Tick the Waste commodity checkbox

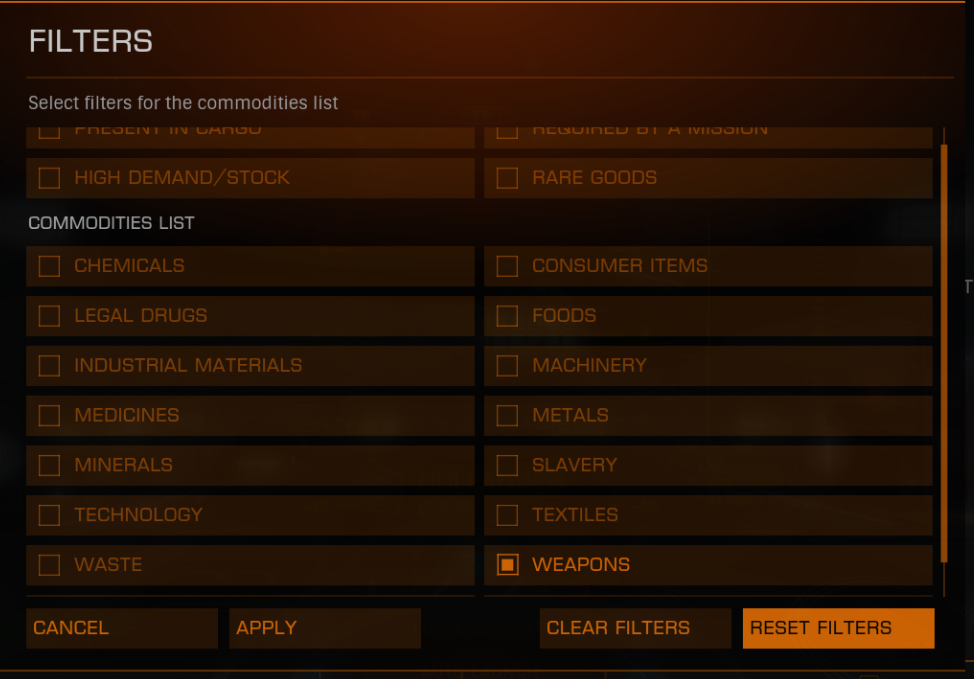coord(49,565)
